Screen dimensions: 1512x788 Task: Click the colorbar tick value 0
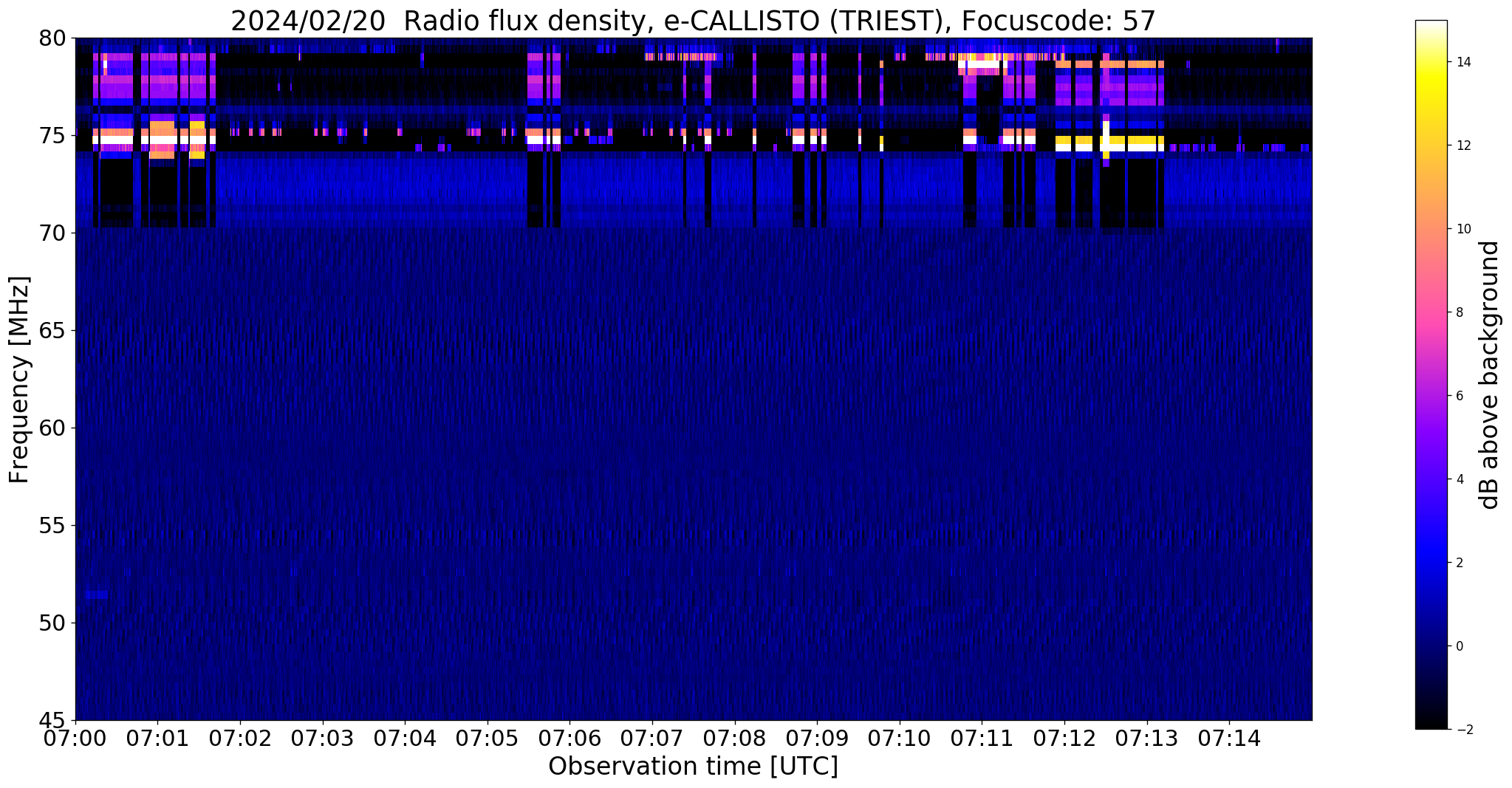(1459, 646)
